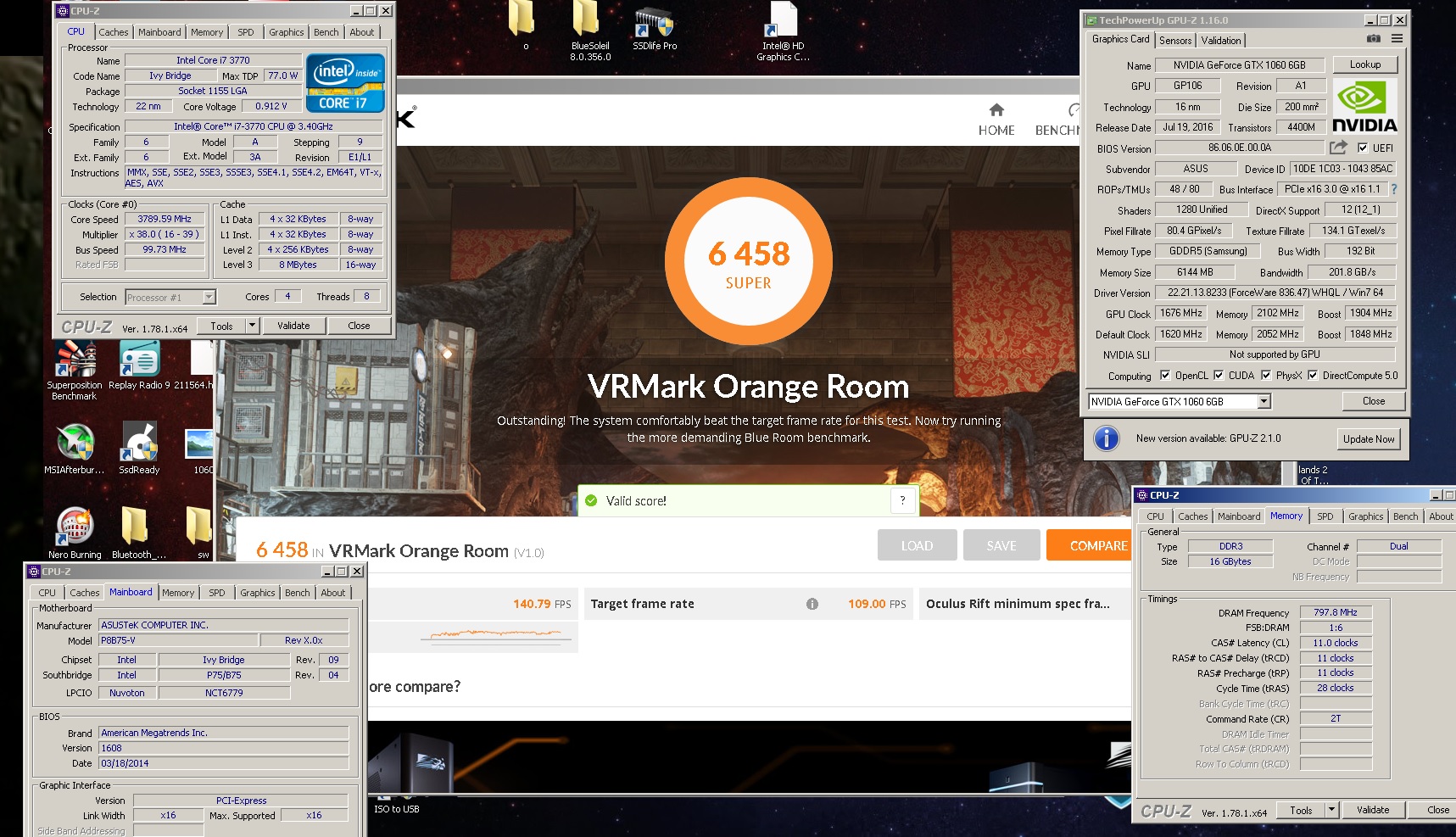
Task: Open the desktop folder labeled 'sw'
Action: (x=200, y=526)
